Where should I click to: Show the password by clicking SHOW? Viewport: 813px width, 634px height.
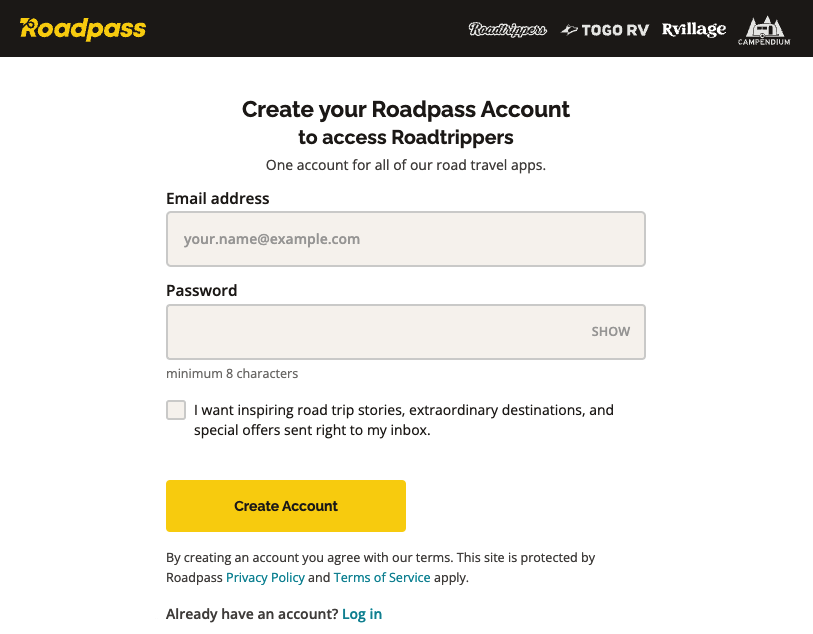pyautogui.click(x=610, y=331)
